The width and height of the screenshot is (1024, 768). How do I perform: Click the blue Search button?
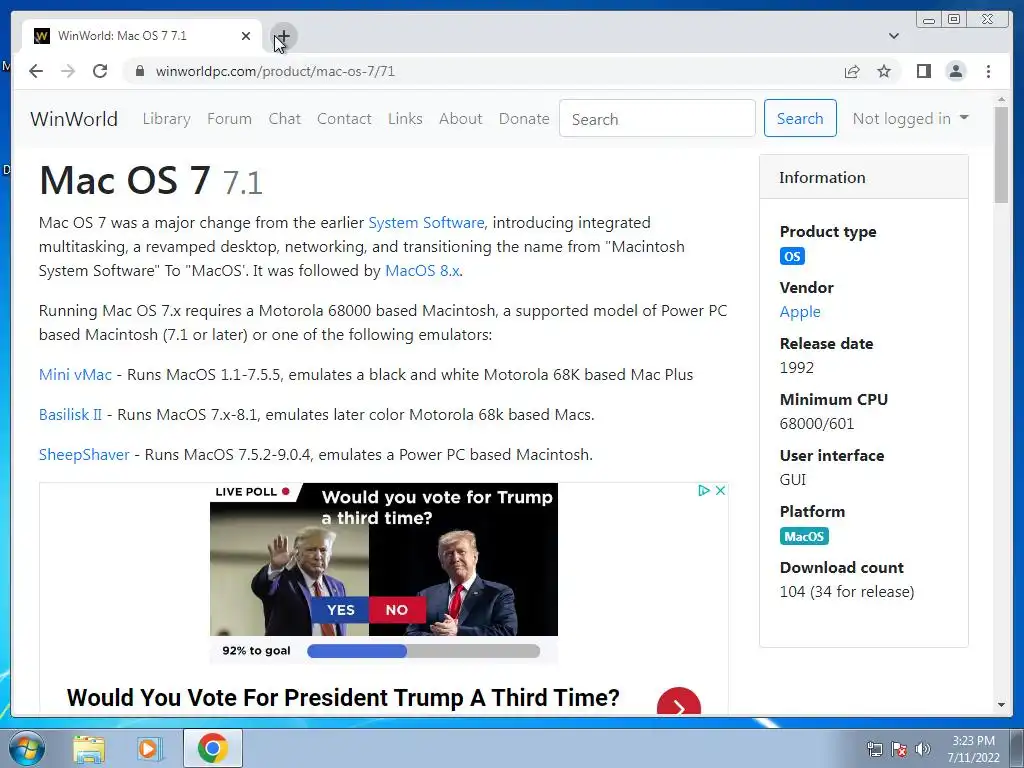coord(800,118)
